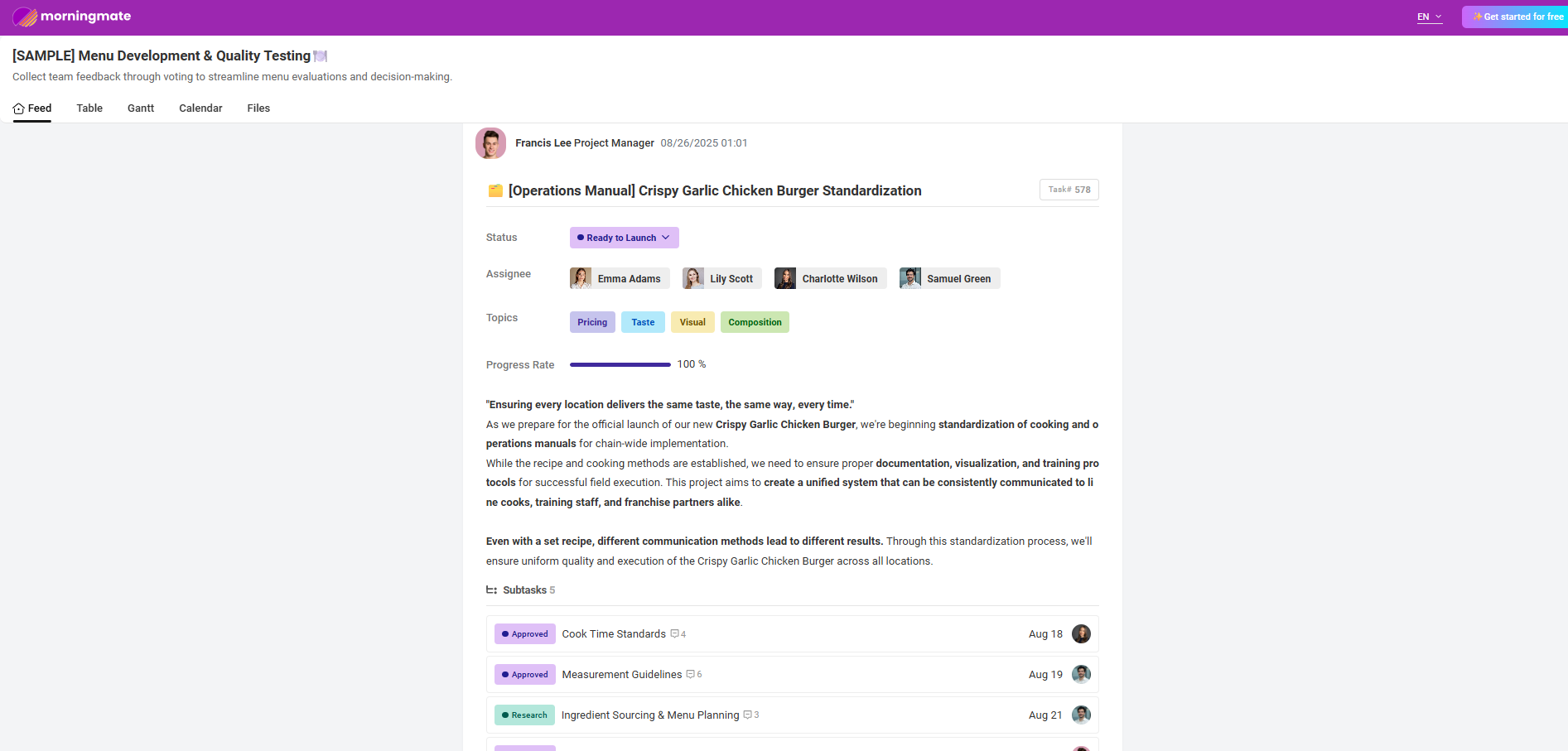
Task: Click Francis Lee's profile avatar
Action: [490, 143]
